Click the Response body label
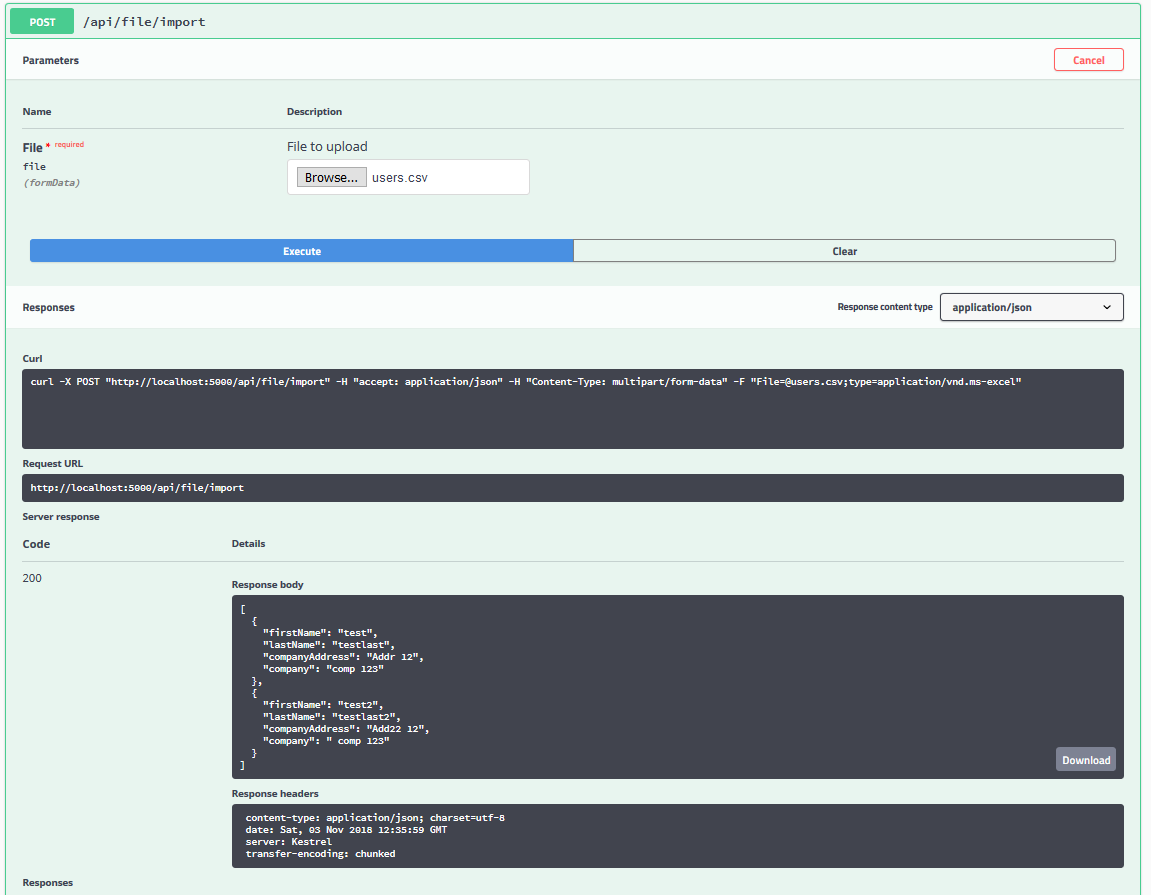 (x=267, y=584)
